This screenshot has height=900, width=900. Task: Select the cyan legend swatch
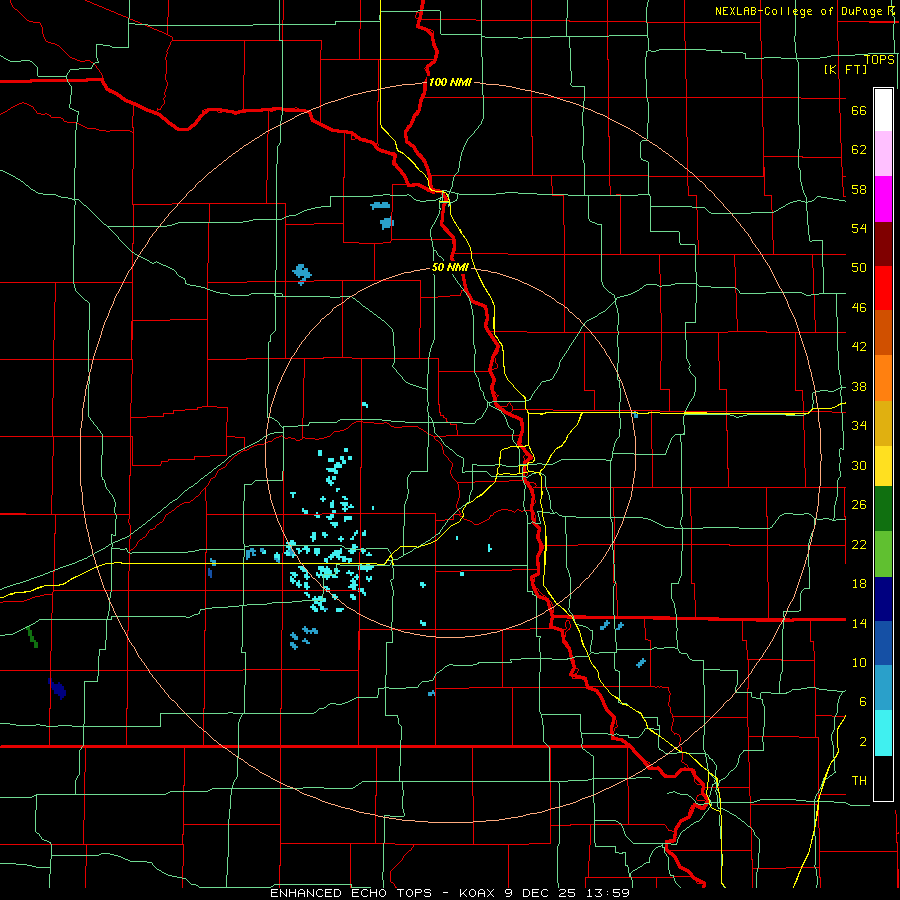click(883, 733)
